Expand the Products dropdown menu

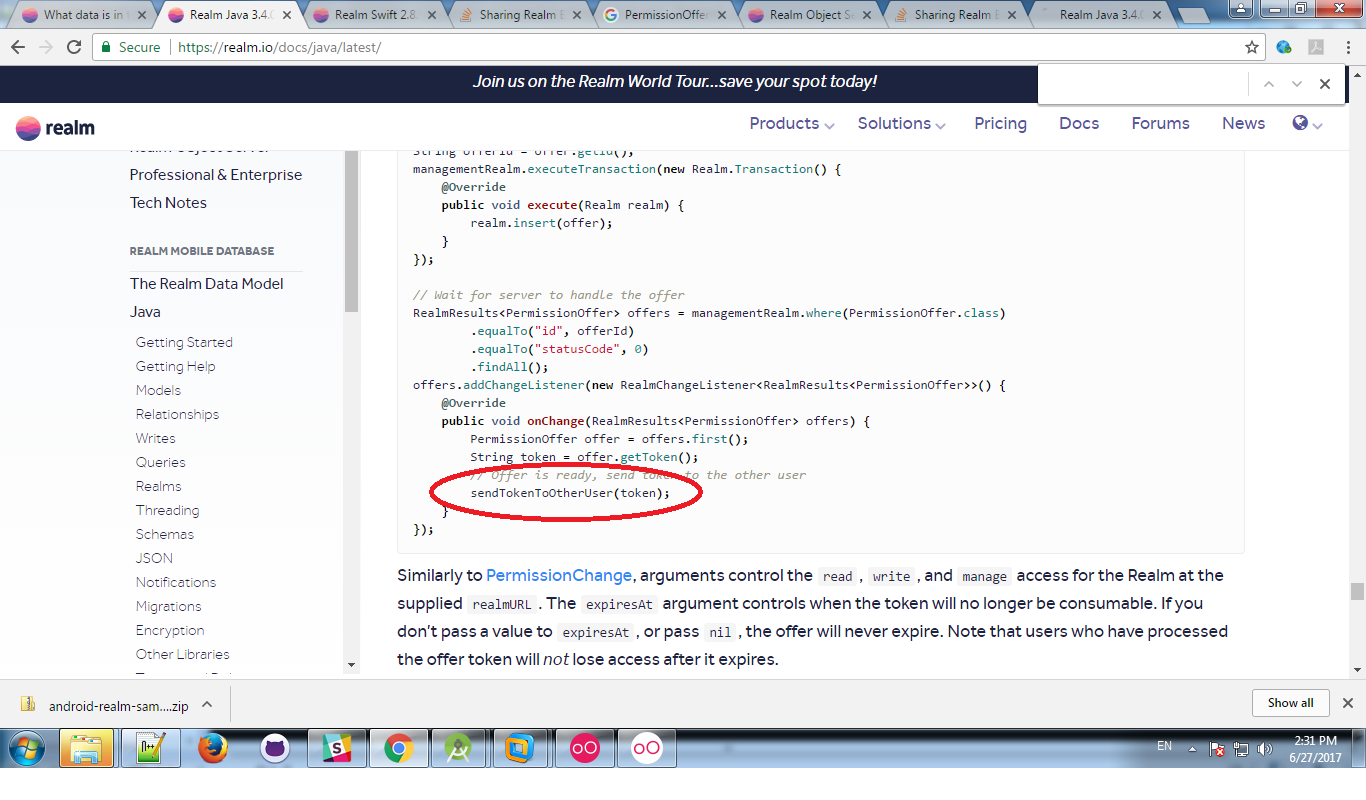792,123
